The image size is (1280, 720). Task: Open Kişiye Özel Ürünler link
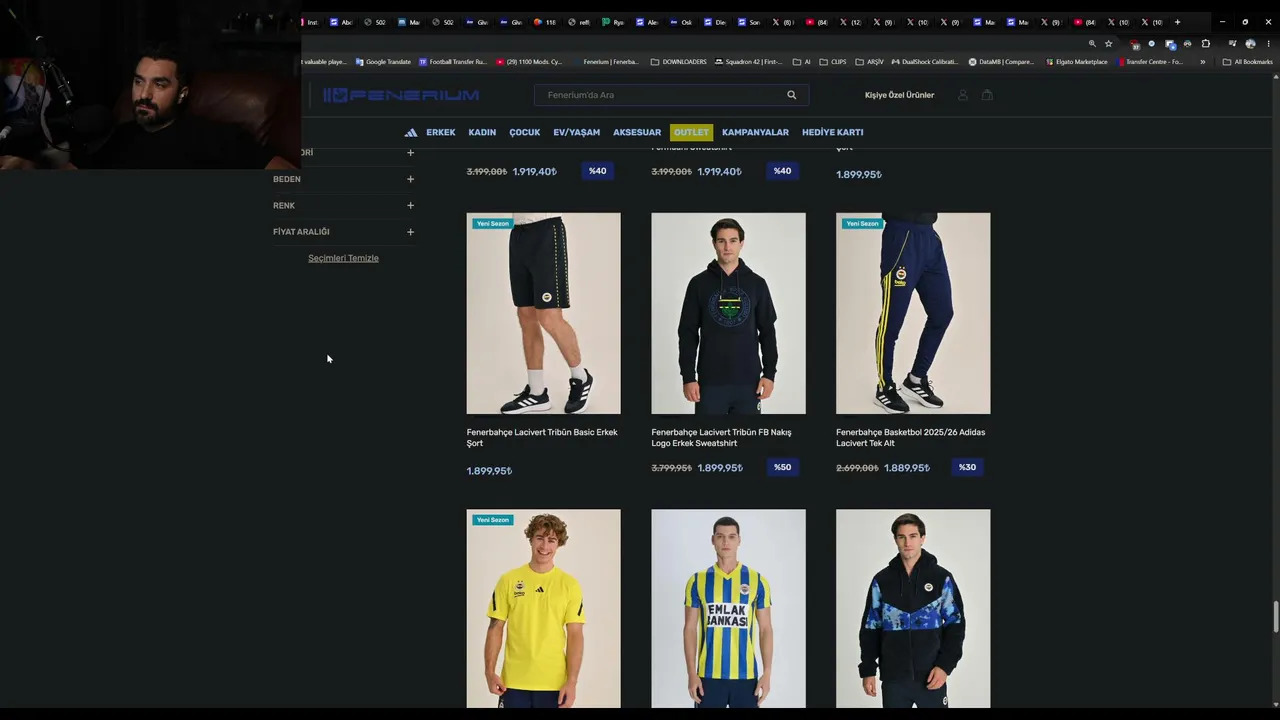(899, 95)
